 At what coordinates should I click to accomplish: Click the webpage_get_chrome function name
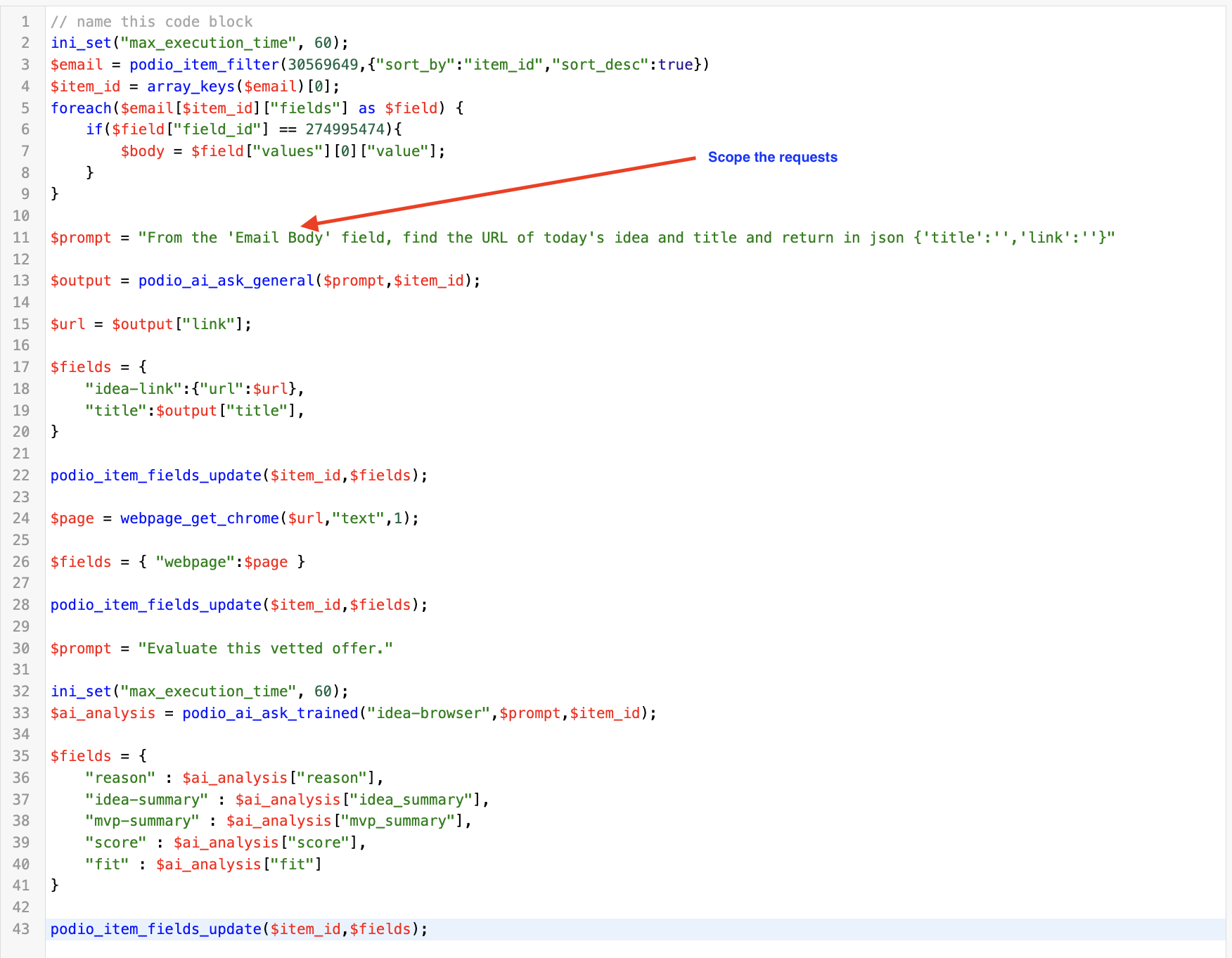199,518
